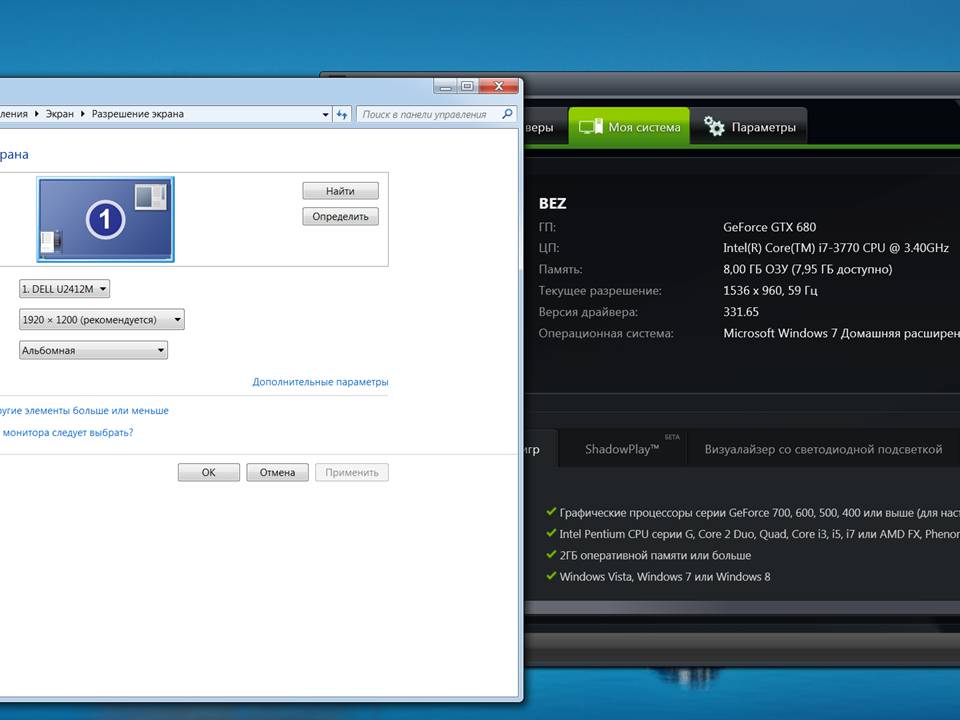Click the 8,00 ГБ ОЗУ memory value
This screenshot has height=720, width=960.
(x=808, y=269)
